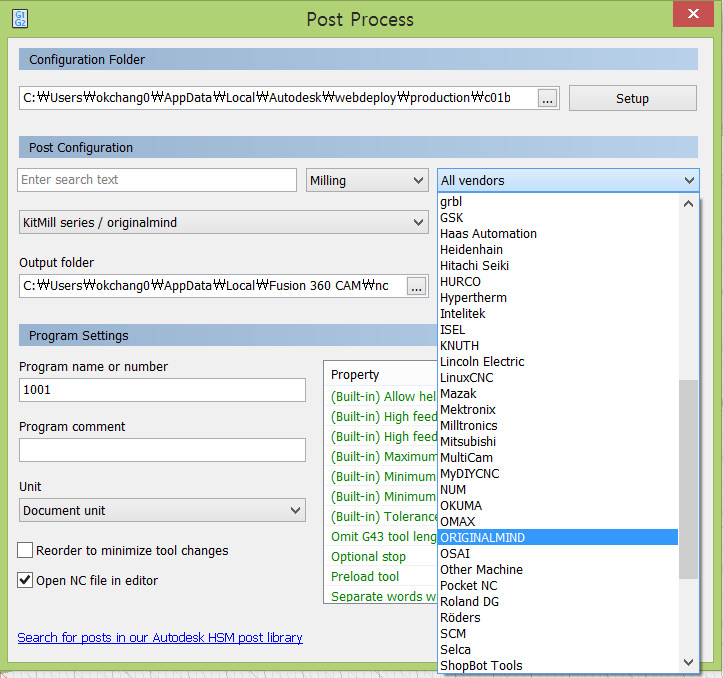Choose MultiCam vendor entry

558,458
